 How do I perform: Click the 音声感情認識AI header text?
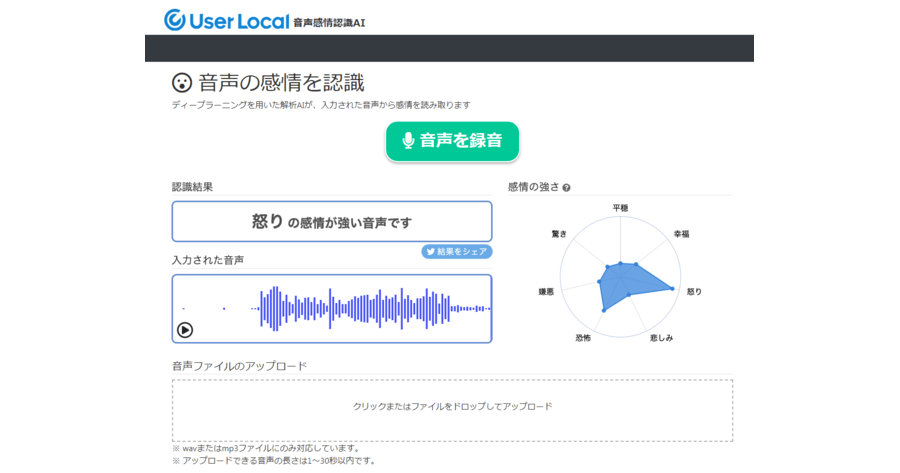[x=329, y=23]
